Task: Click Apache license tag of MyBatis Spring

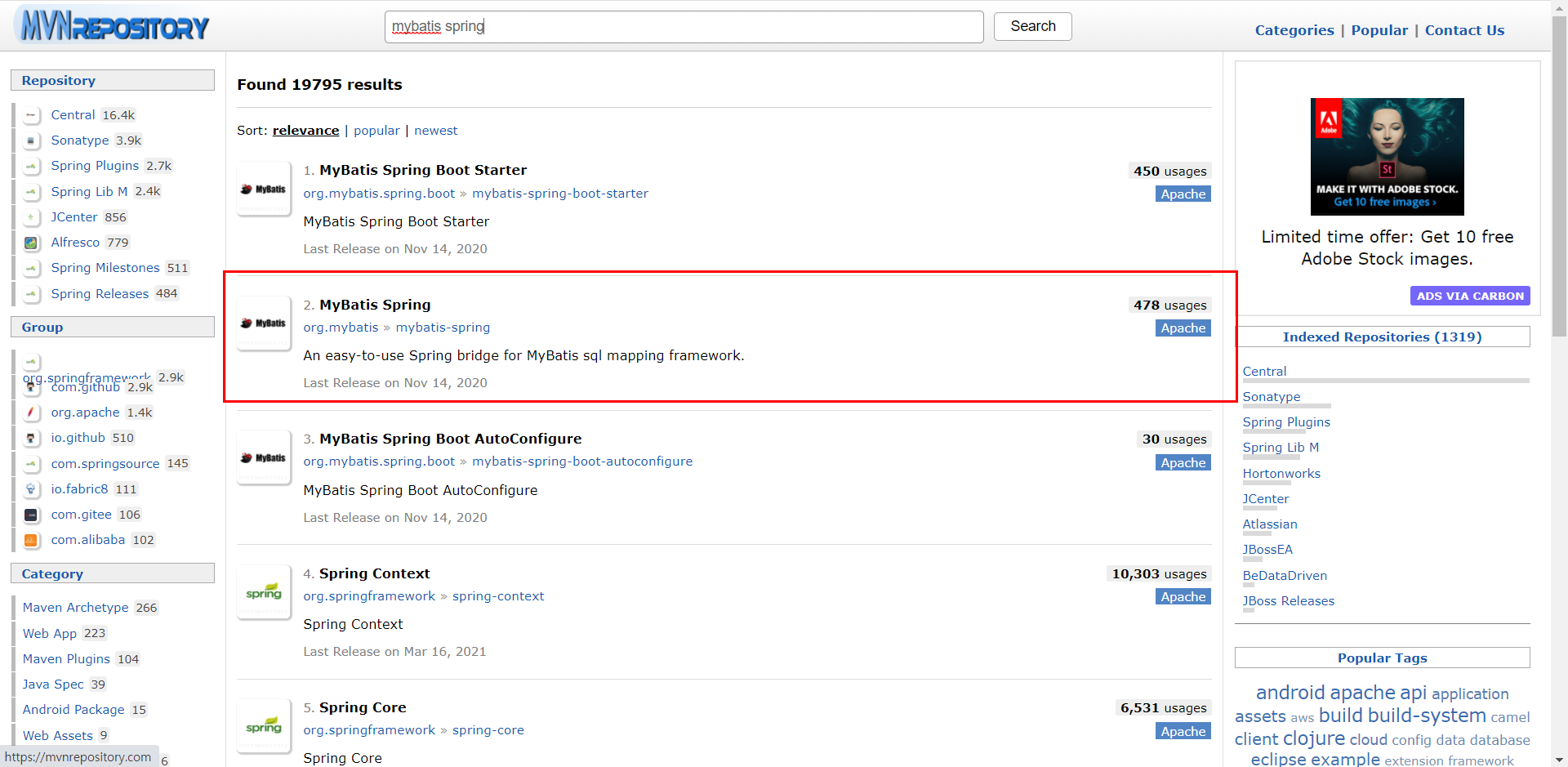Action: point(1183,328)
